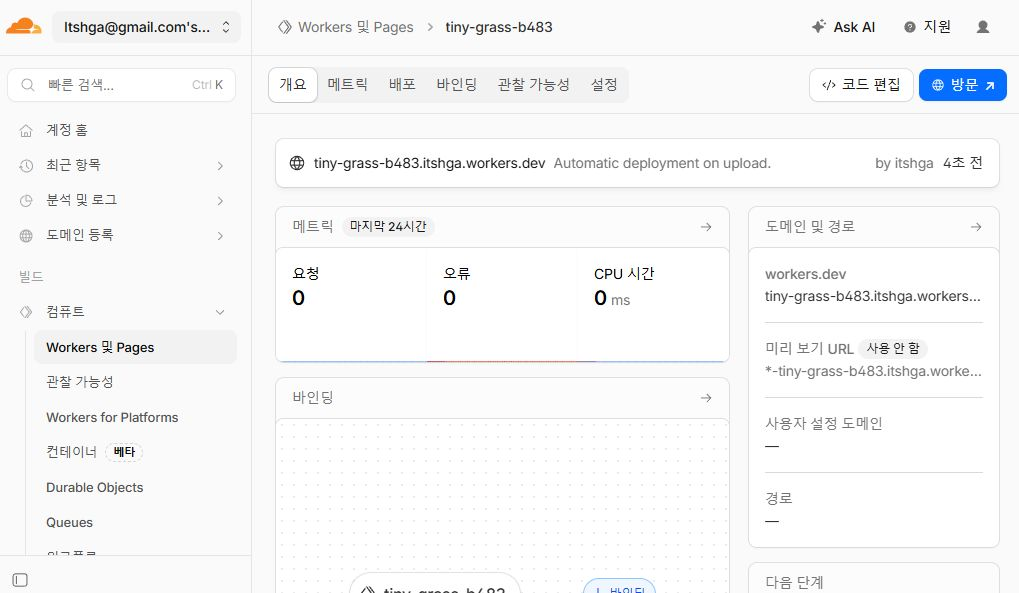Open 컨테이너 베타 in the sidebar
The height and width of the screenshot is (593, 1019).
pos(94,452)
